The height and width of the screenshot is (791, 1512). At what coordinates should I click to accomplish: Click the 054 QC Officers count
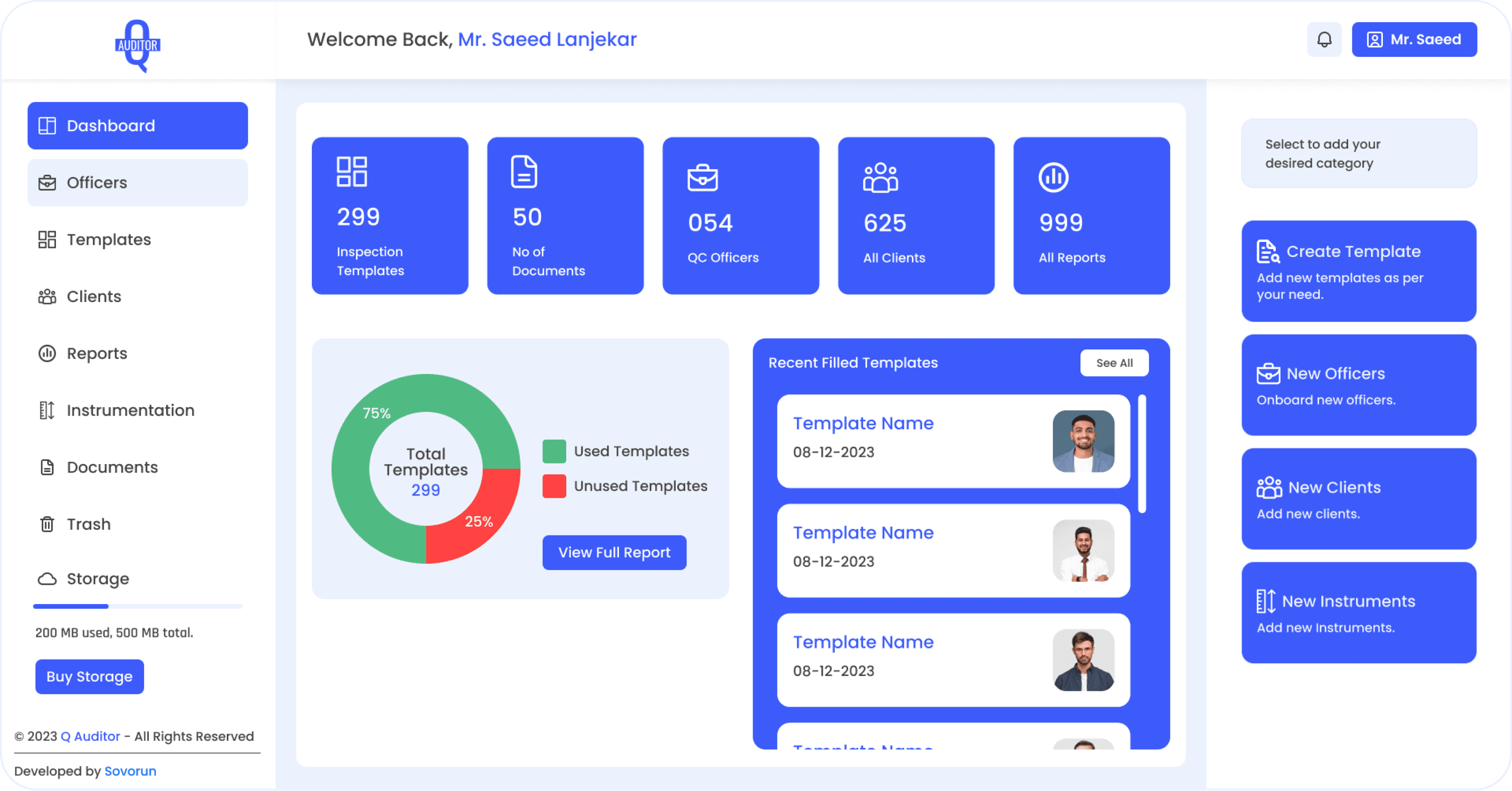click(x=710, y=223)
